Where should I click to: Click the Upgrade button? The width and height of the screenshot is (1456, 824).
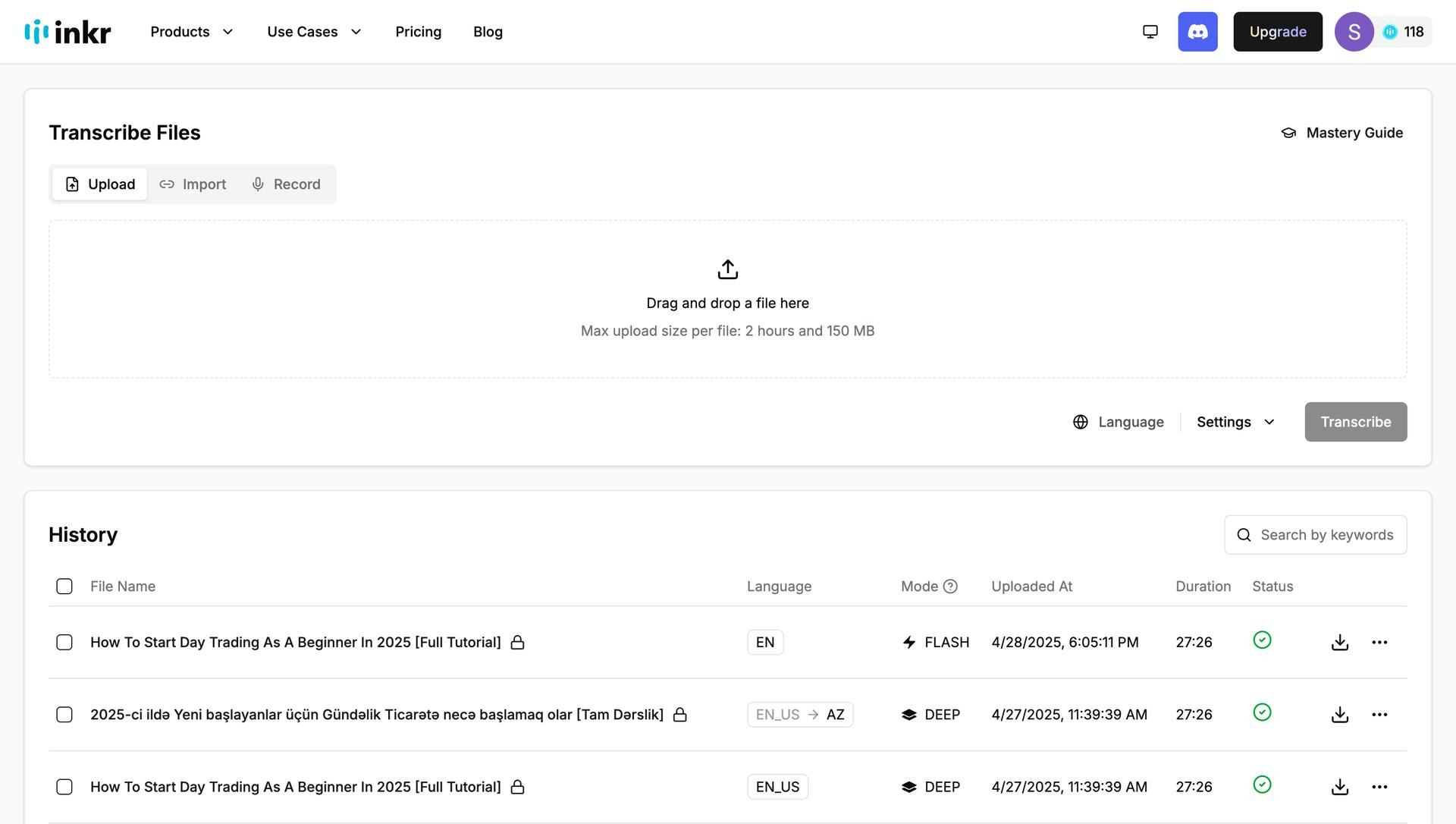coord(1277,32)
